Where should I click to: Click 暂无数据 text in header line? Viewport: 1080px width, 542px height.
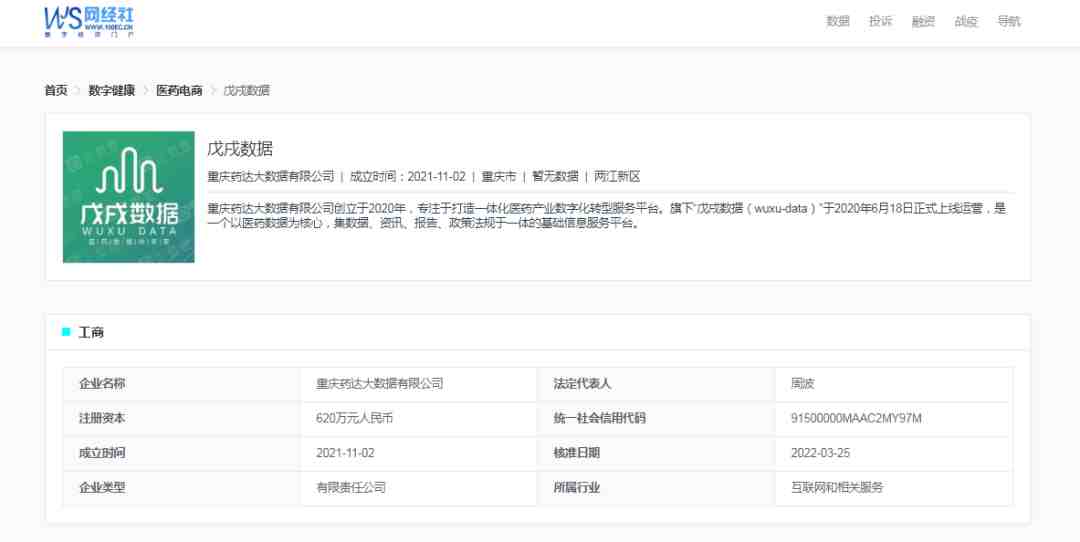pyautogui.click(x=555, y=176)
